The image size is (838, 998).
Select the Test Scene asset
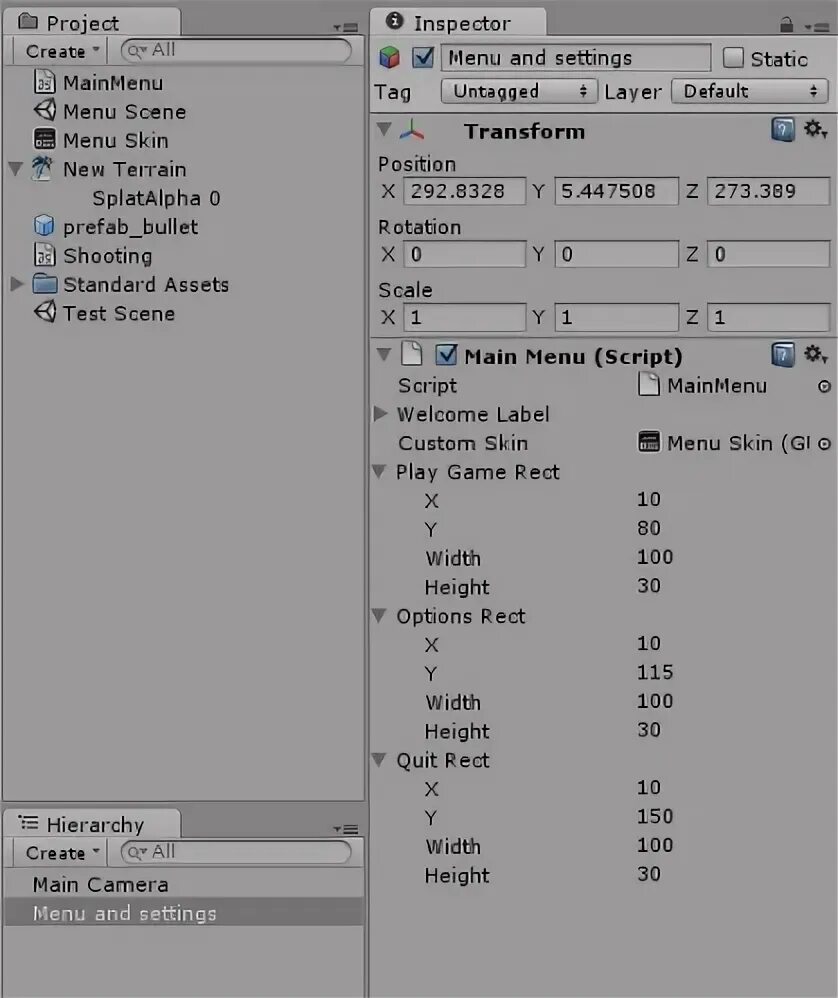tap(118, 314)
